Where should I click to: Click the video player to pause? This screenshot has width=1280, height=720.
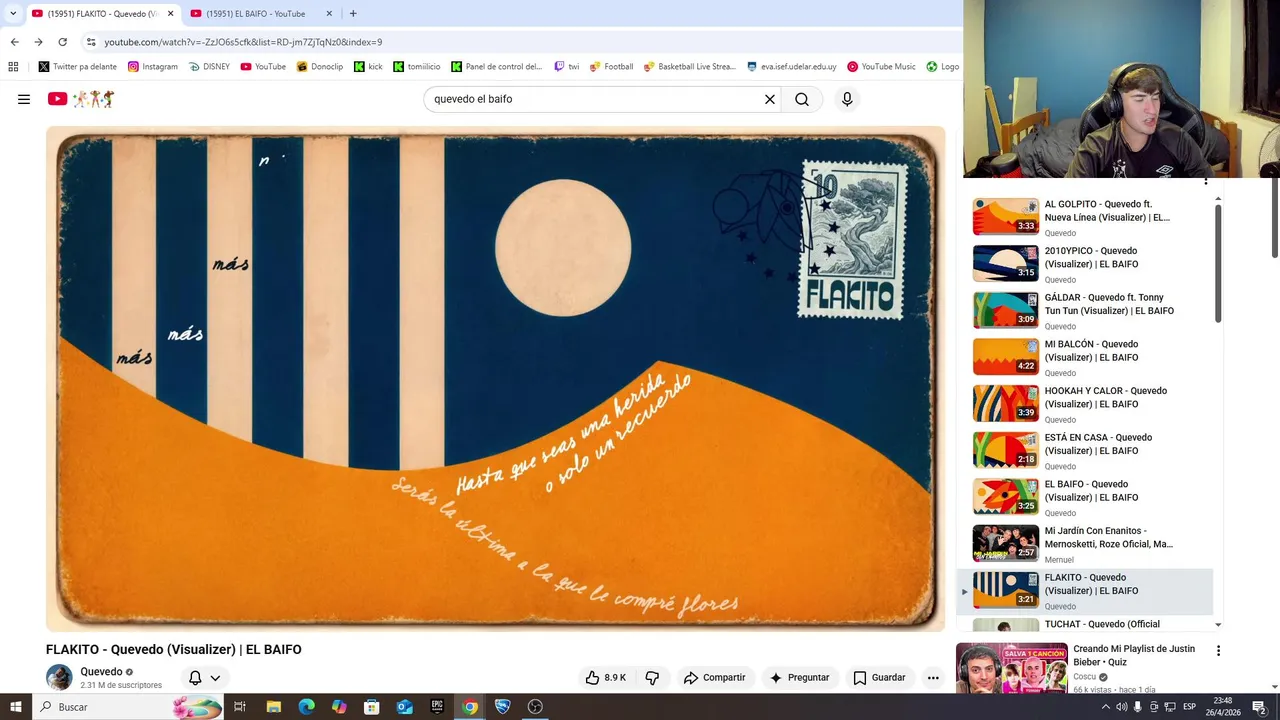click(495, 379)
